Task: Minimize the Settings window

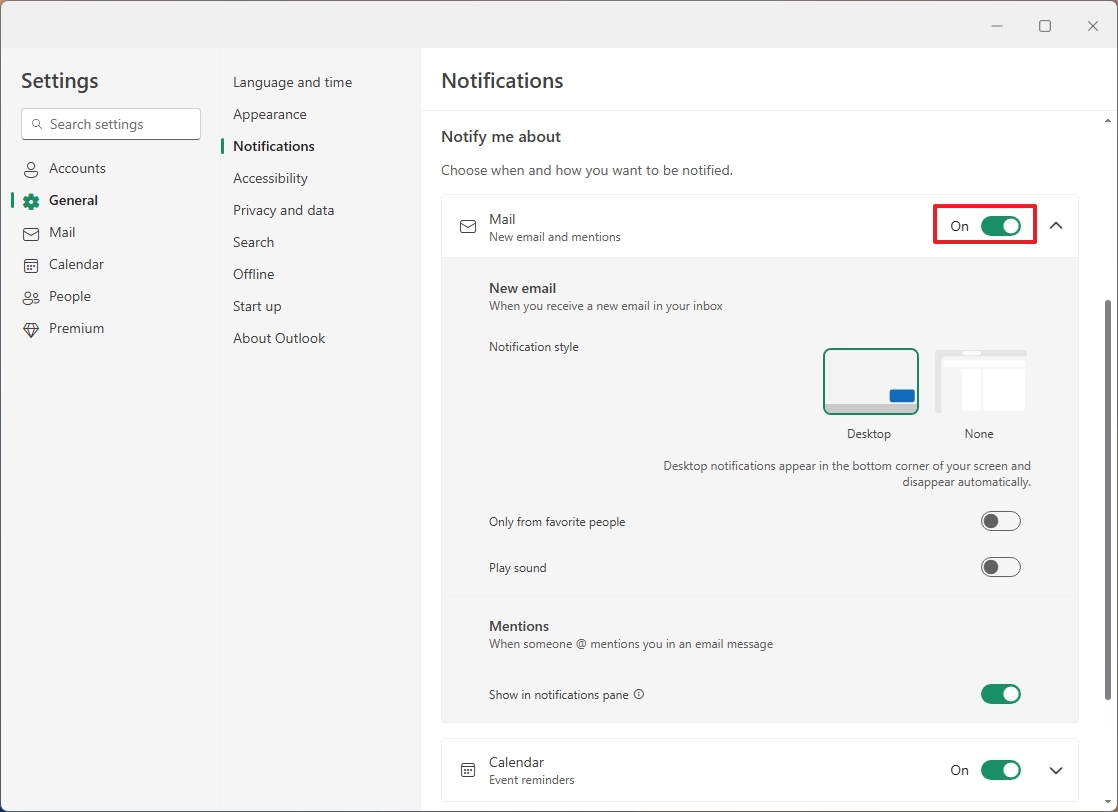Action: coord(997,26)
